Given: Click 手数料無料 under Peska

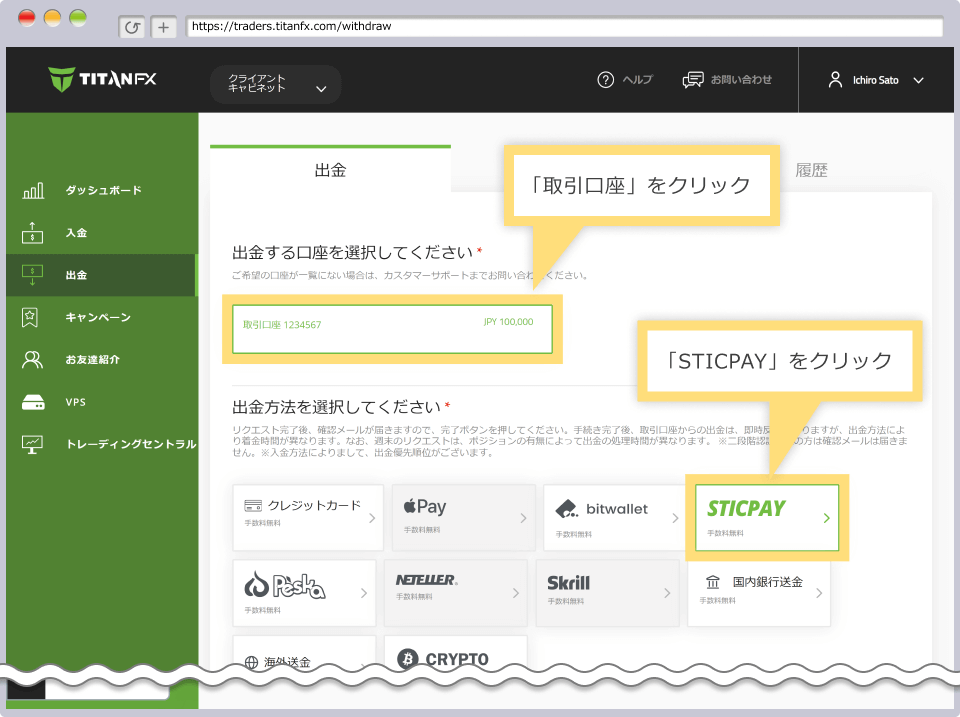Looking at the screenshot, I should 263,610.
